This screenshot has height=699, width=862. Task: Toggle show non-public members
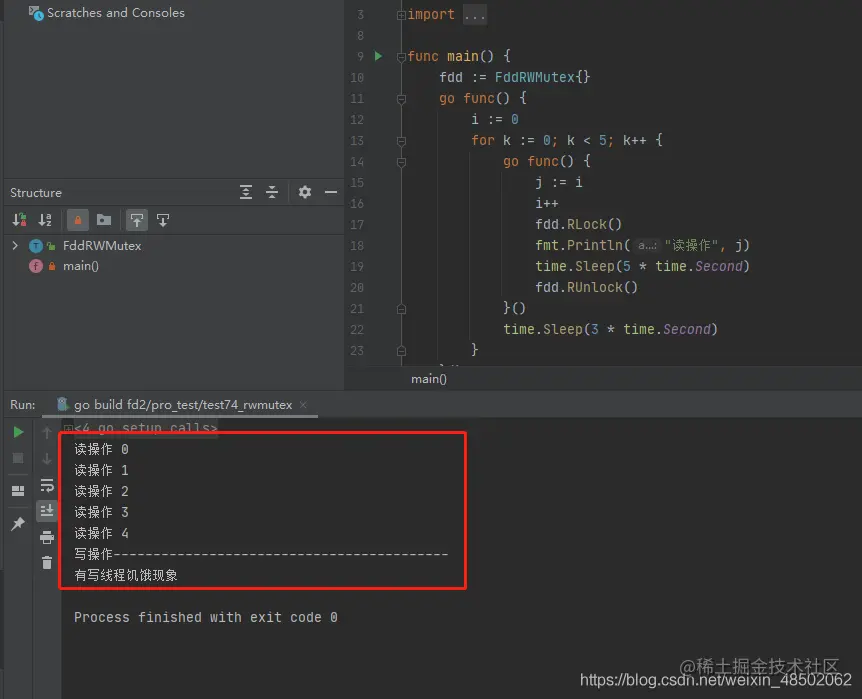point(78,221)
